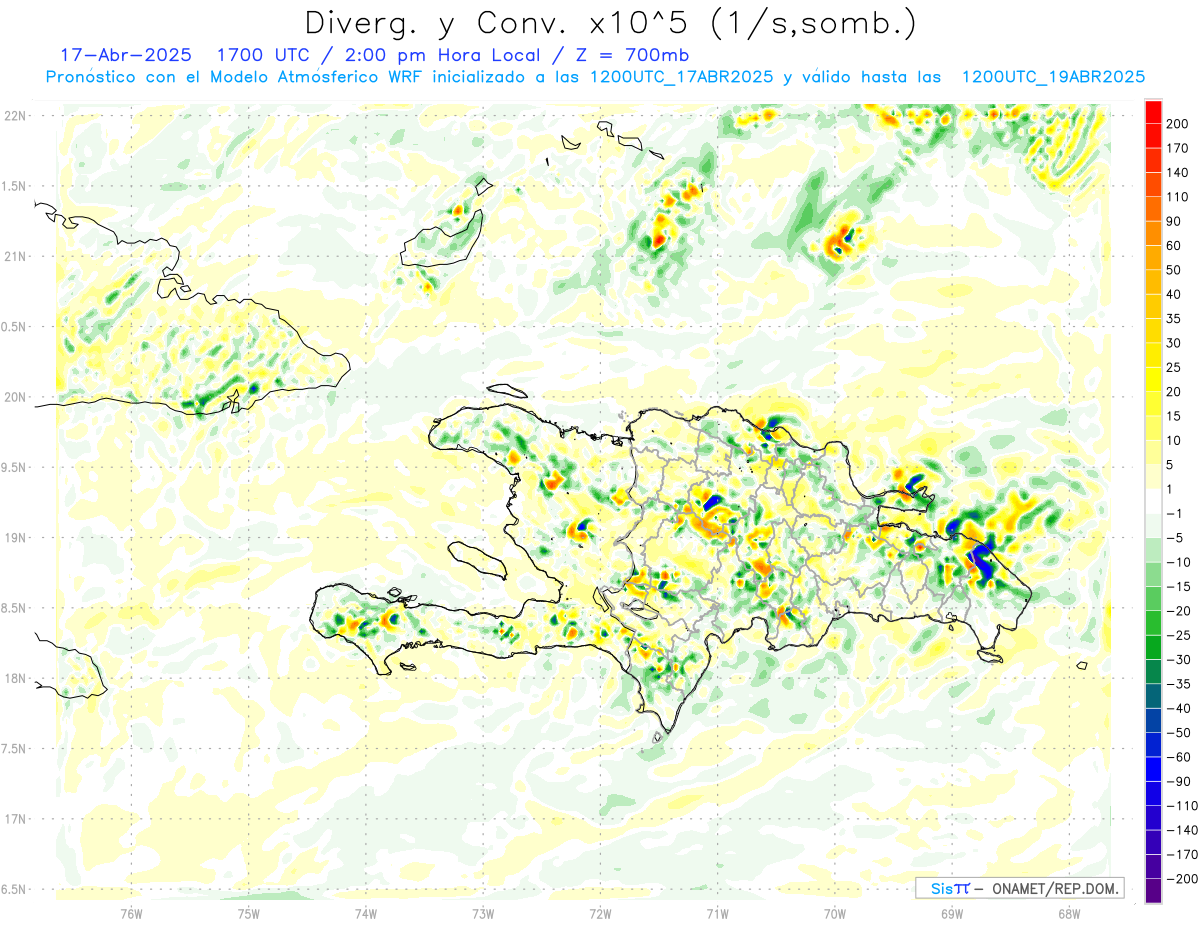Click the latitude label "19N"
Screen dimensions: 1200x927
coord(15,537)
